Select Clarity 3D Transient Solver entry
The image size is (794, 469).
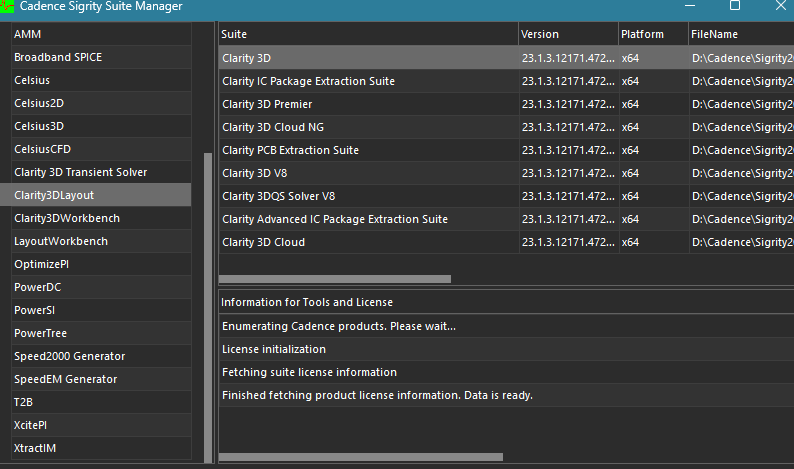click(x=101, y=172)
